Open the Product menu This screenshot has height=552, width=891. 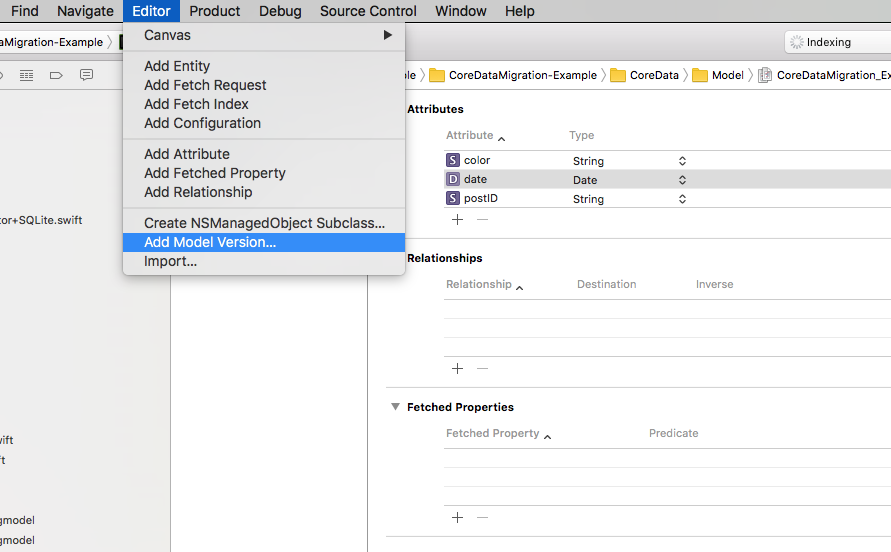(215, 11)
